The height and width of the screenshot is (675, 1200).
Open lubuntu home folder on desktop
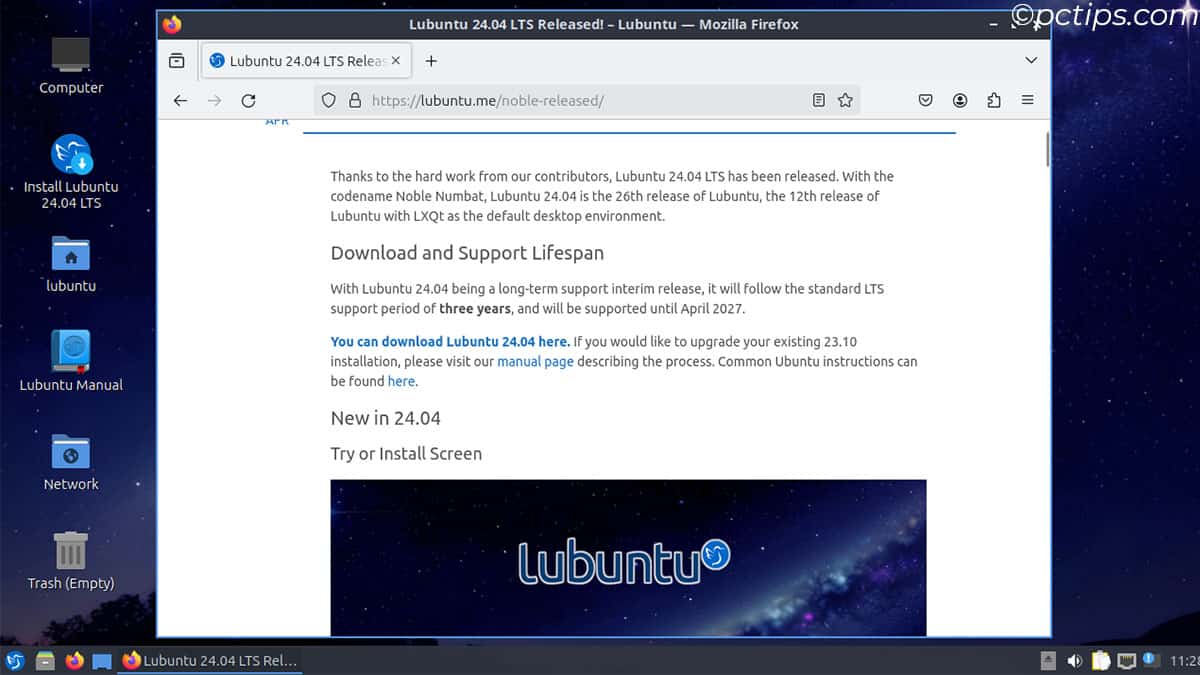click(x=71, y=264)
